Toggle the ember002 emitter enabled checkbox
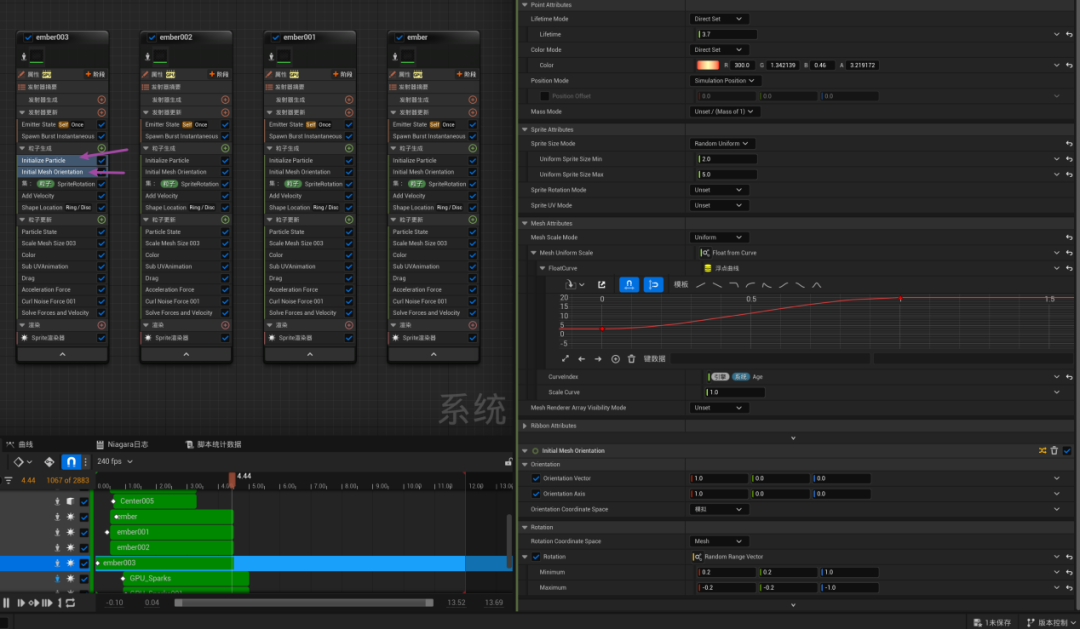1080x629 pixels. click(152, 37)
